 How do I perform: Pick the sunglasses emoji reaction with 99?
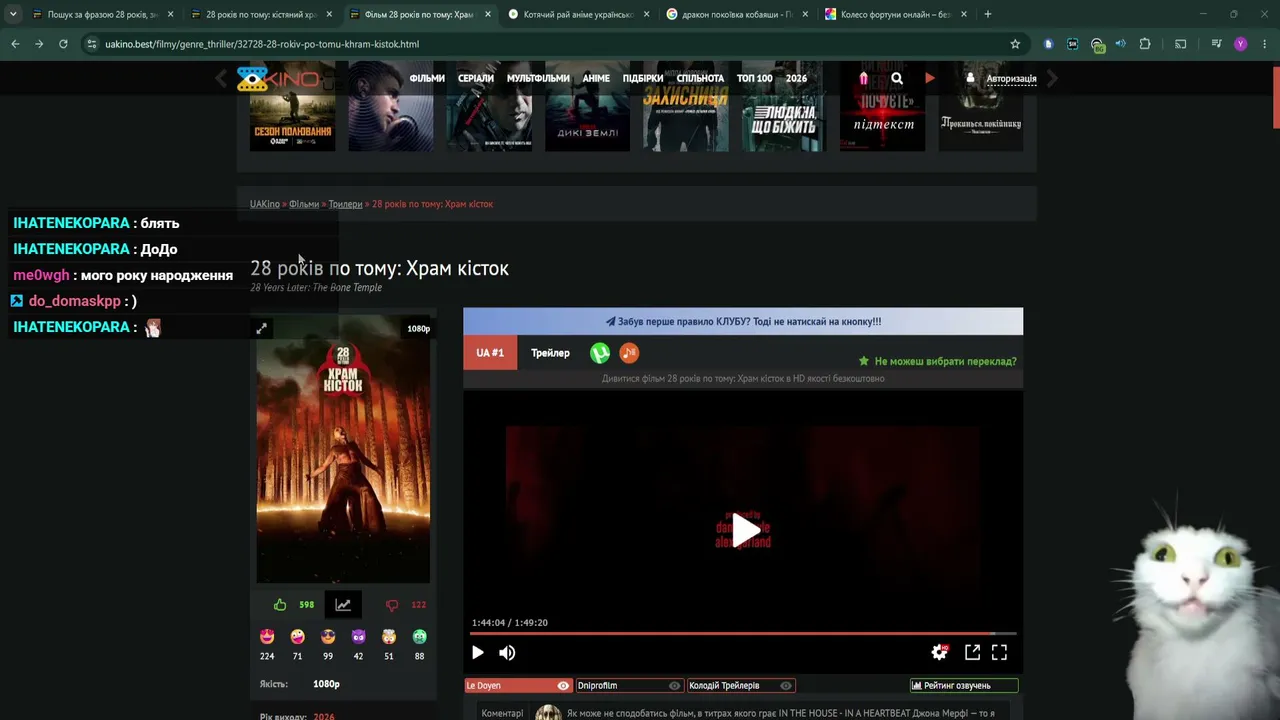coord(328,637)
